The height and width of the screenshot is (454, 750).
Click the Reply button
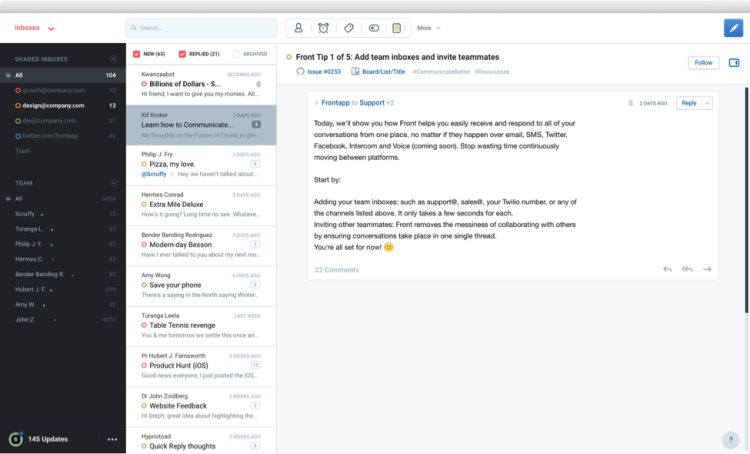click(689, 103)
